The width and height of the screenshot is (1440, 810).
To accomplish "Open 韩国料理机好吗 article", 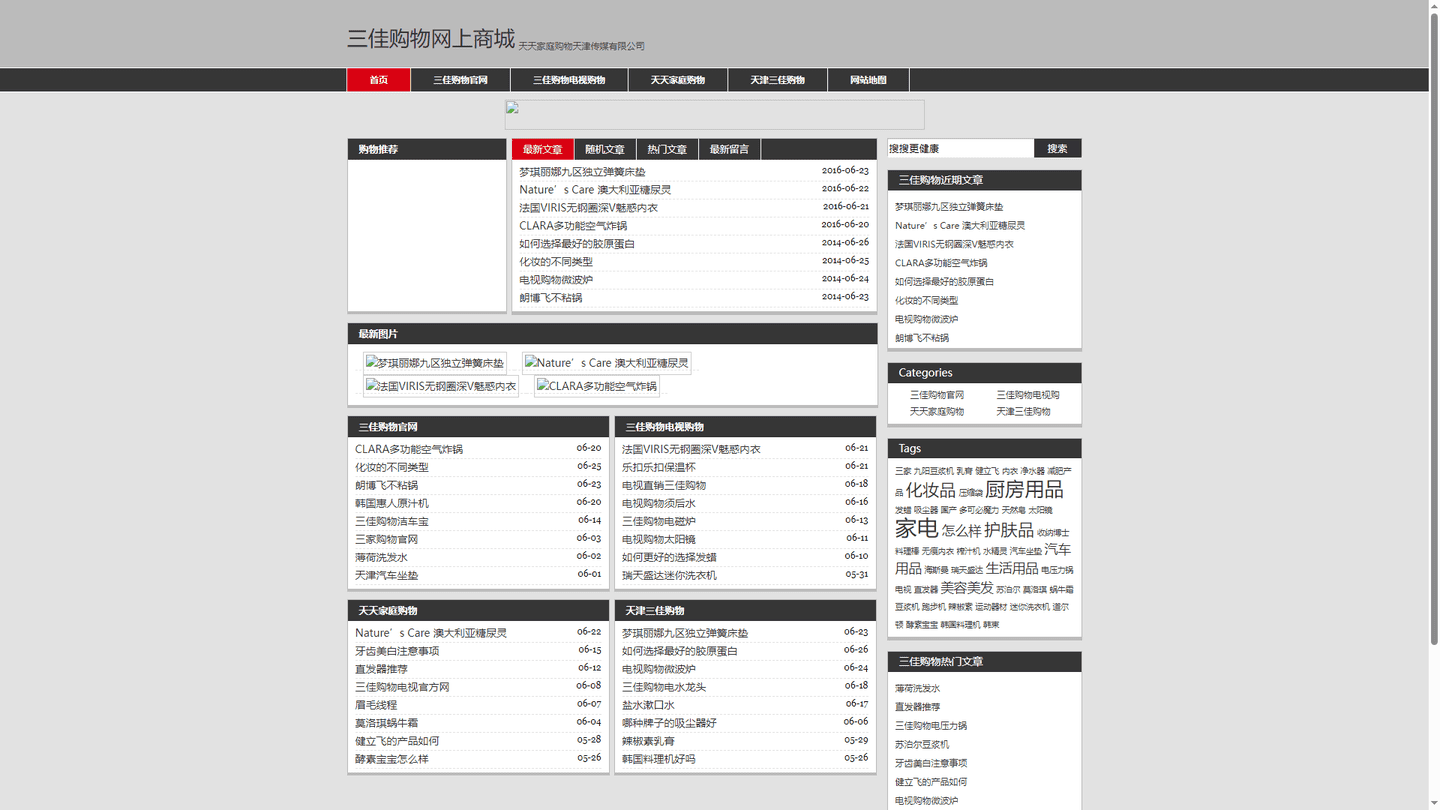I will (659, 759).
